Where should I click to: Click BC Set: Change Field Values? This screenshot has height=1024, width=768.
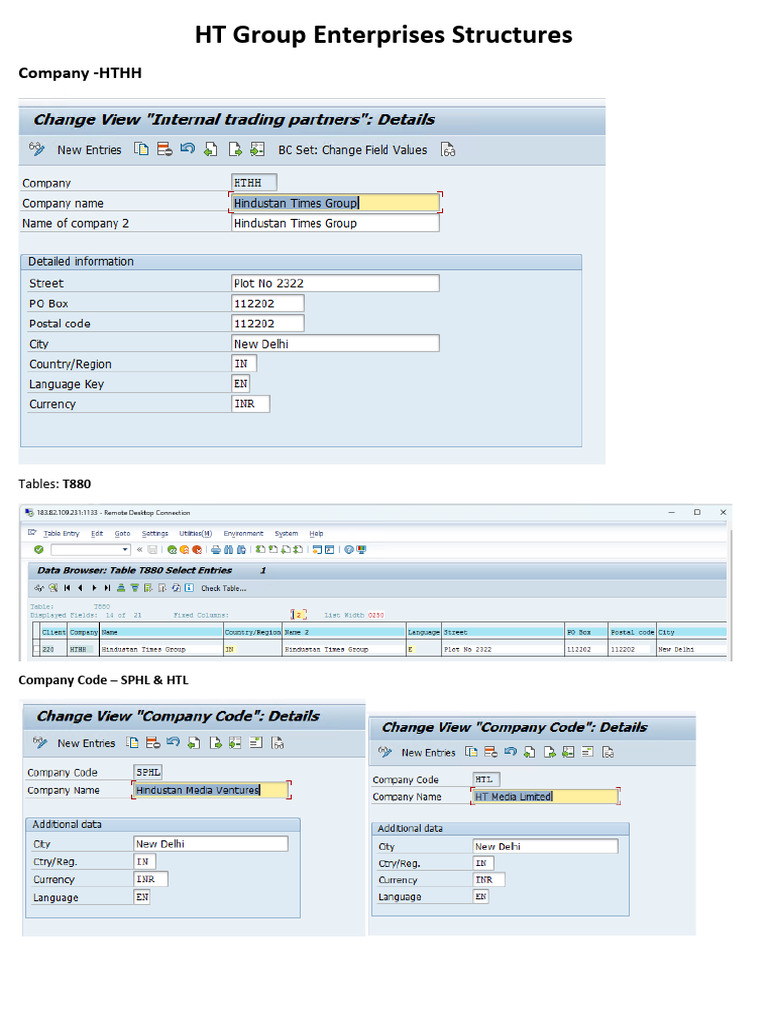pos(352,150)
